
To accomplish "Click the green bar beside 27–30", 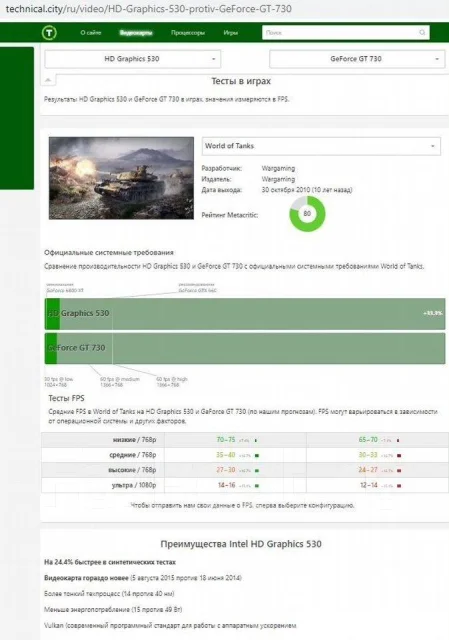I will click(x=257, y=471).
